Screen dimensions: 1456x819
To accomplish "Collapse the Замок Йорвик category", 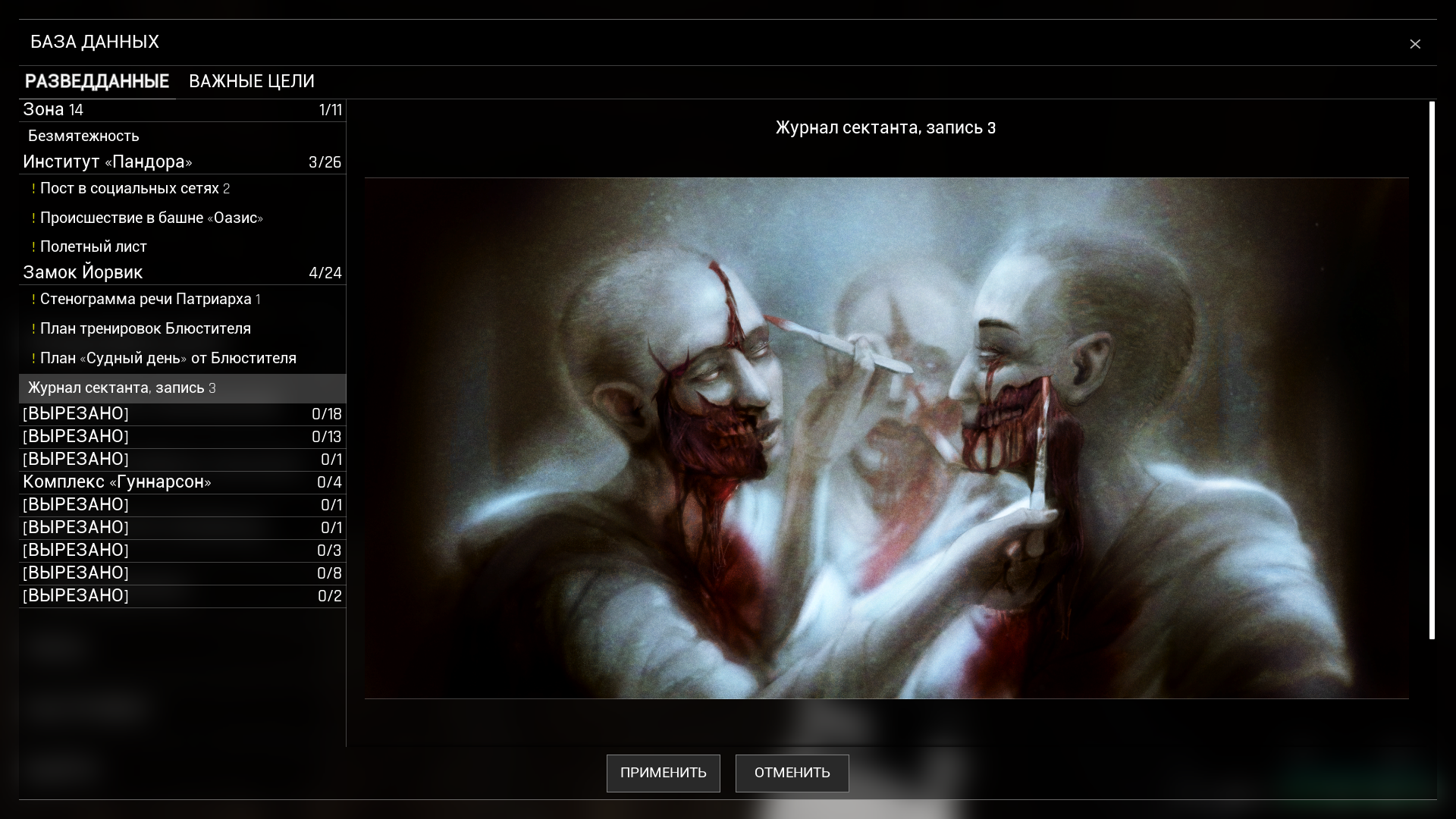I will tap(182, 272).
